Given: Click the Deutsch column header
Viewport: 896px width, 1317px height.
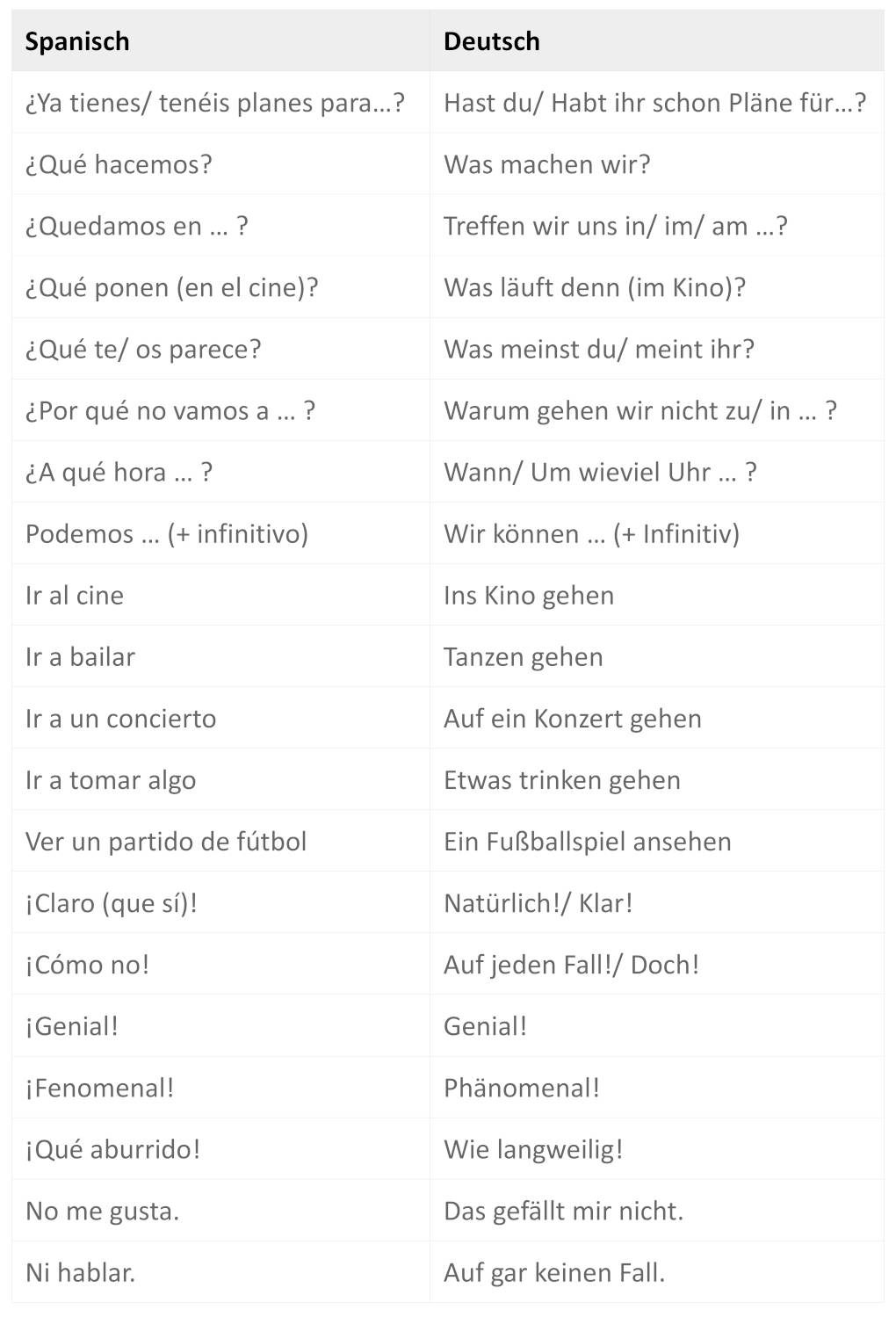Looking at the screenshot, I should (x=657, y=40).
